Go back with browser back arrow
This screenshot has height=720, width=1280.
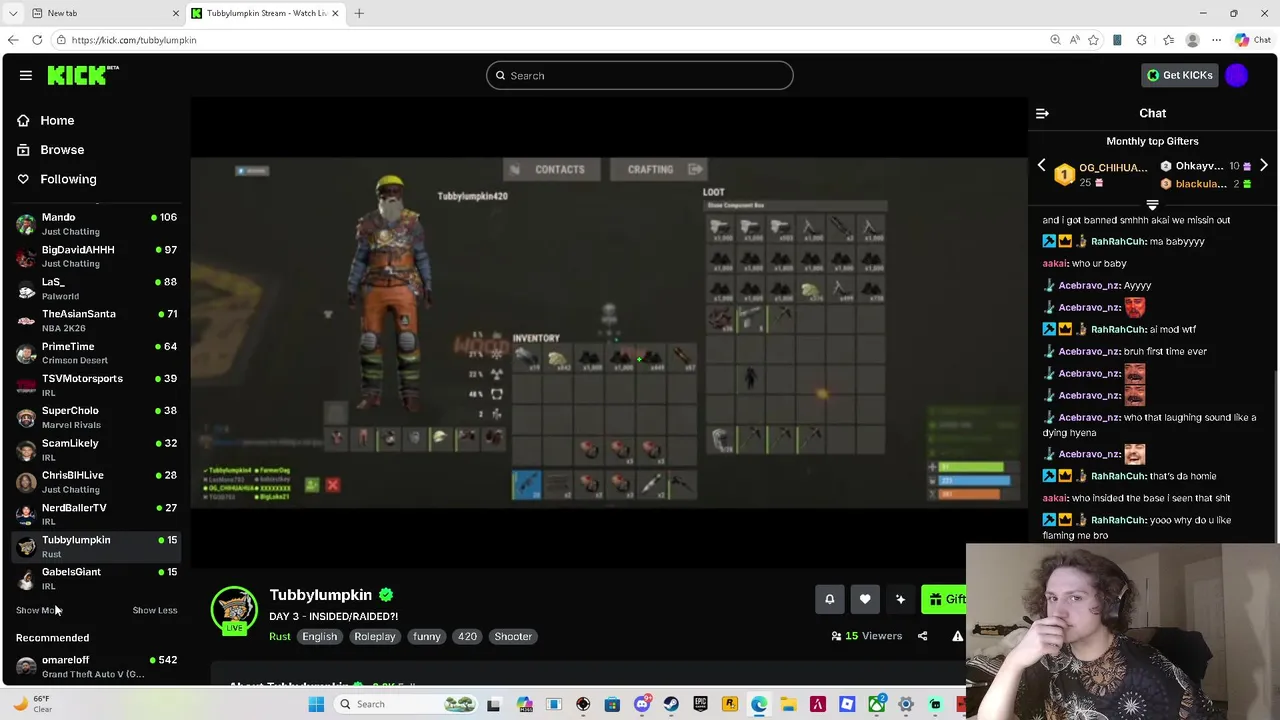click(12, 40)
